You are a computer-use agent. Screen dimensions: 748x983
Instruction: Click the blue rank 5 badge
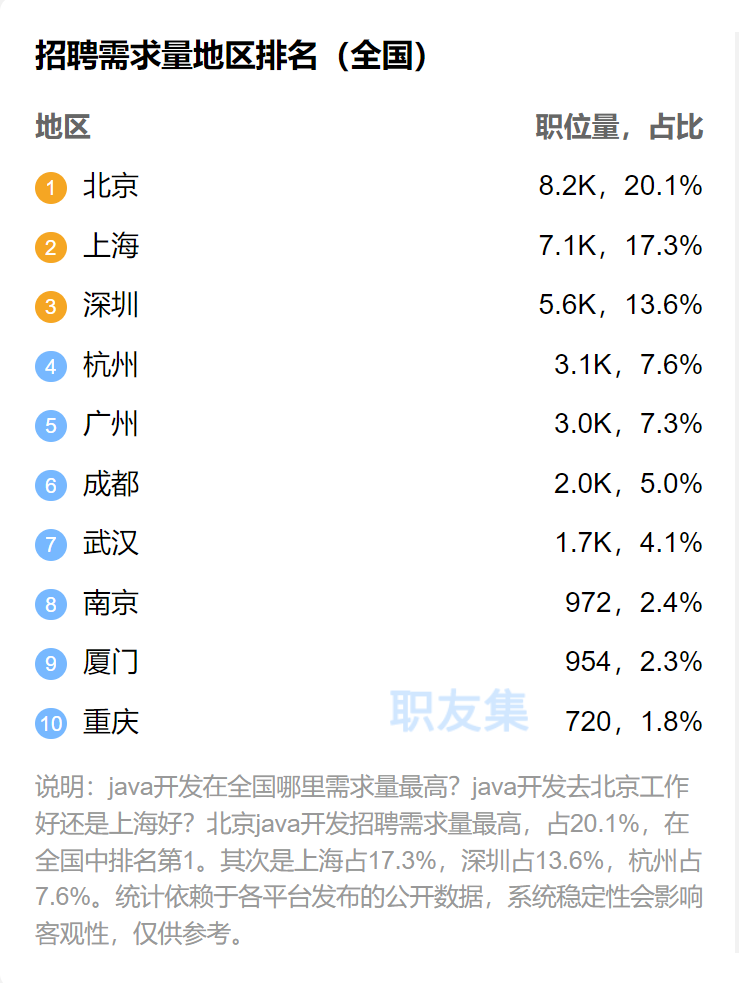[51, 425]
